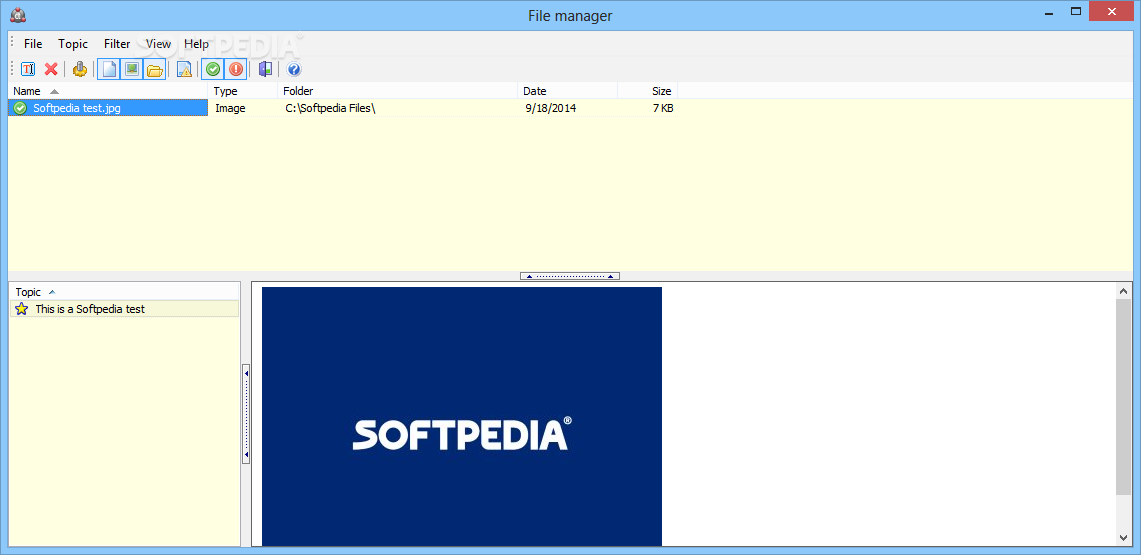Sort by the Type column header
This screenshot has width=1141, height=555.
click(x=243, y=91)
